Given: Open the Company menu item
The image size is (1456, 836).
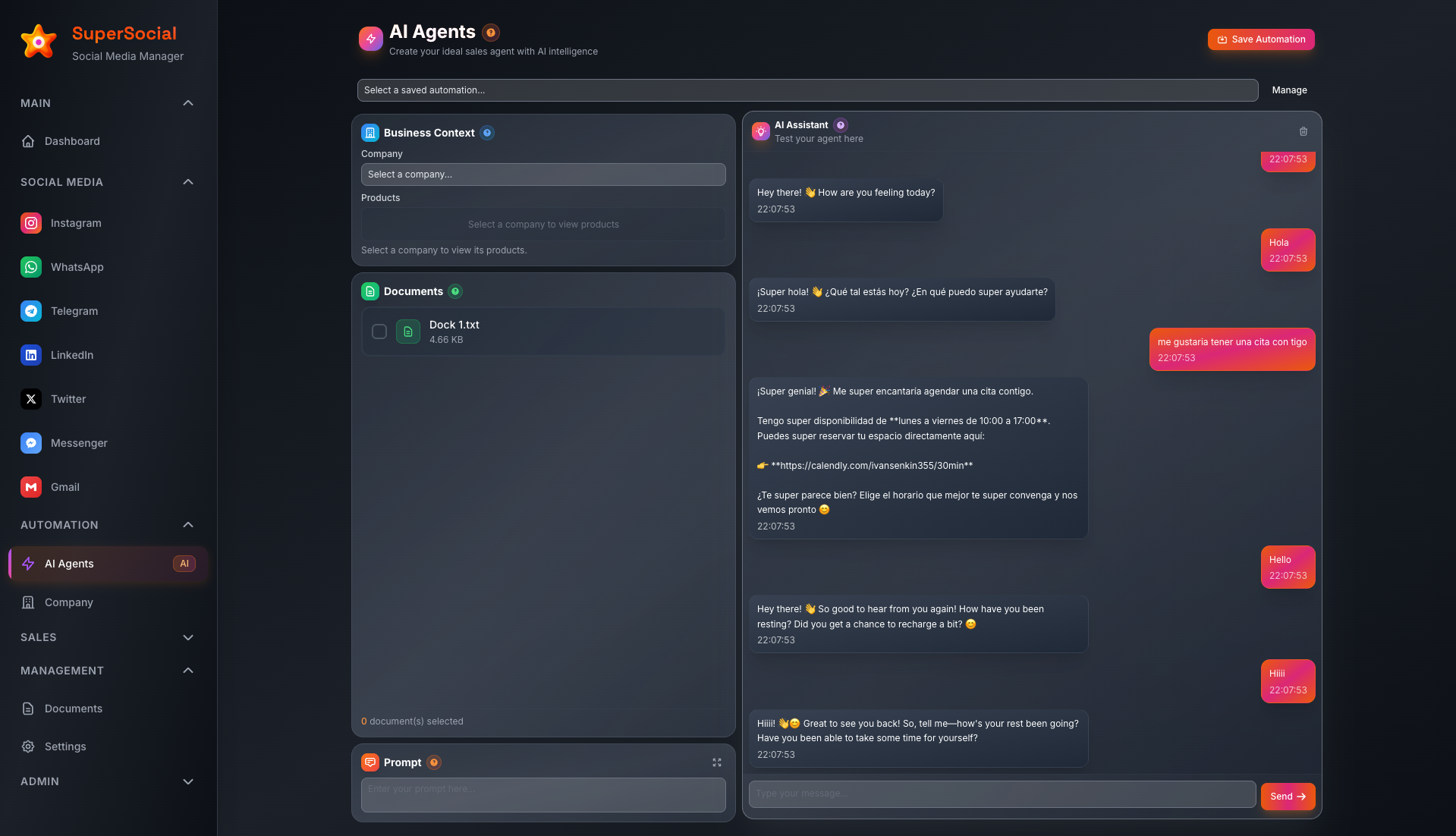Looking at the screenshot, I should click(x=69, y=602).
